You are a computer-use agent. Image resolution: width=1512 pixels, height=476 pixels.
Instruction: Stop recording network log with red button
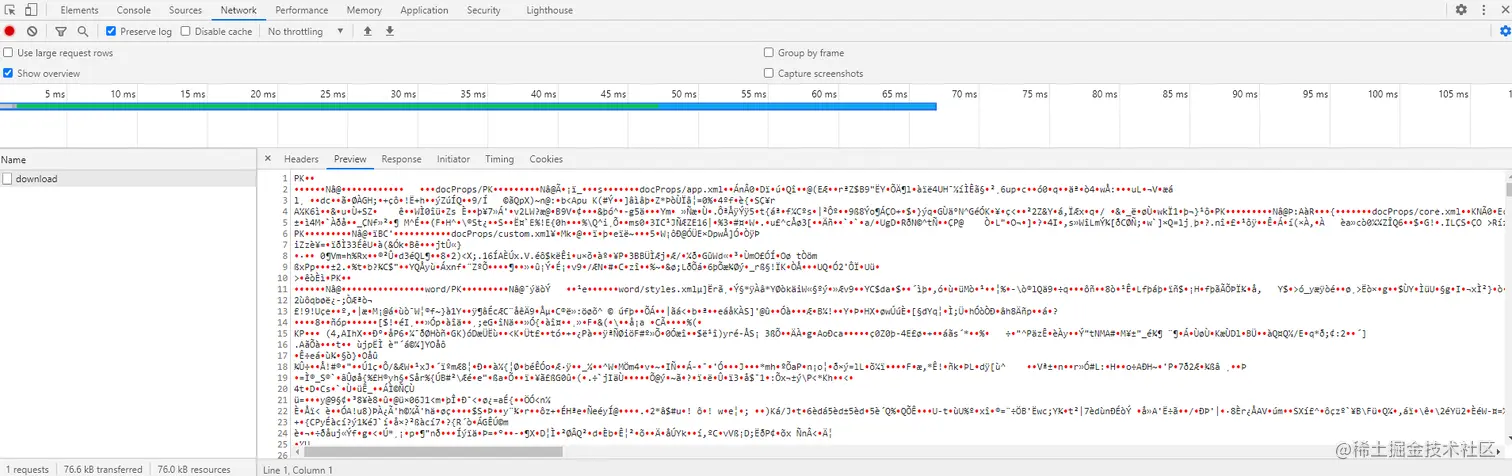click(x=10, y=32)
